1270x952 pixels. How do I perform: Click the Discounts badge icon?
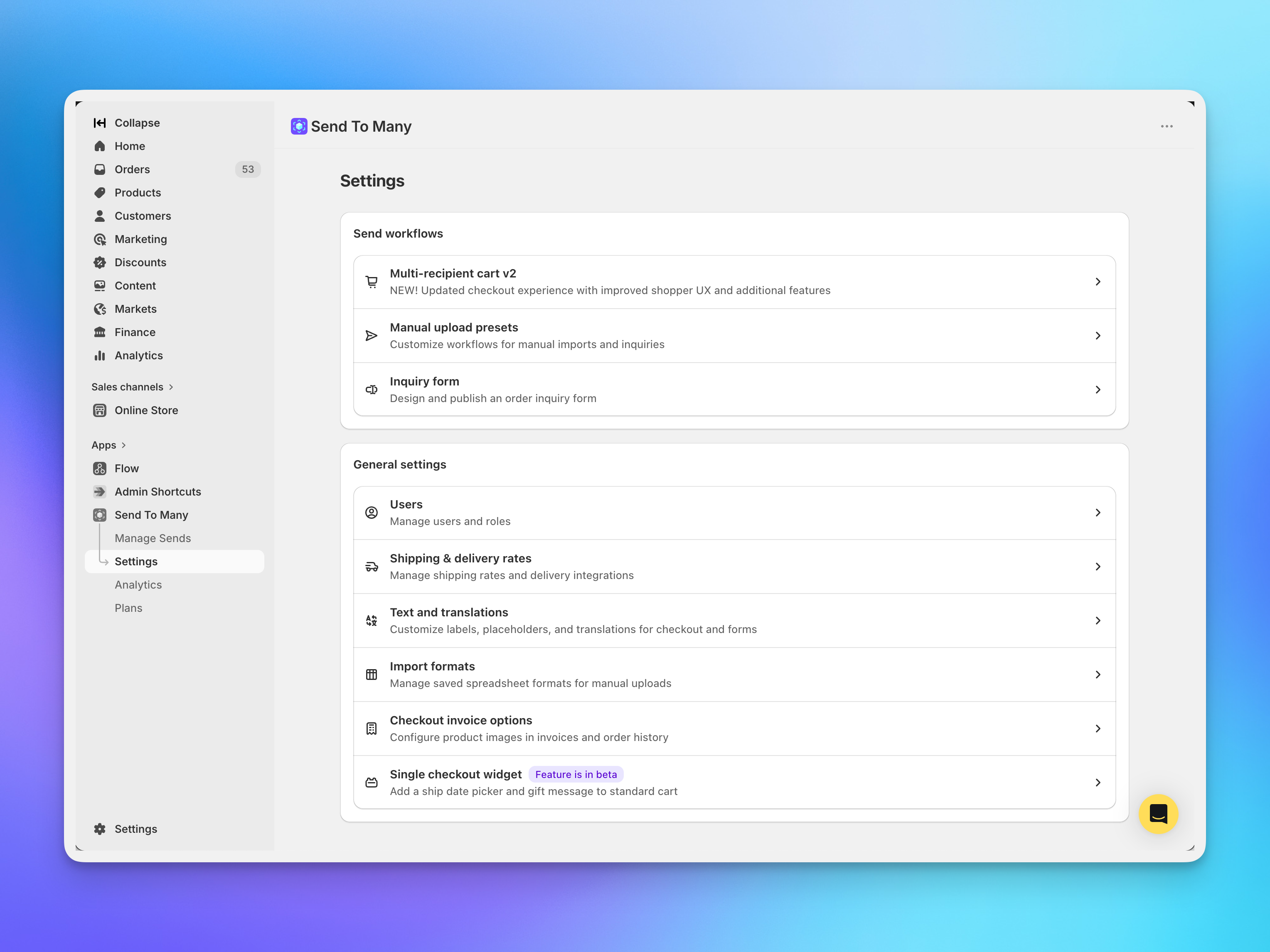pyautogui.click(x=99, y=262)
